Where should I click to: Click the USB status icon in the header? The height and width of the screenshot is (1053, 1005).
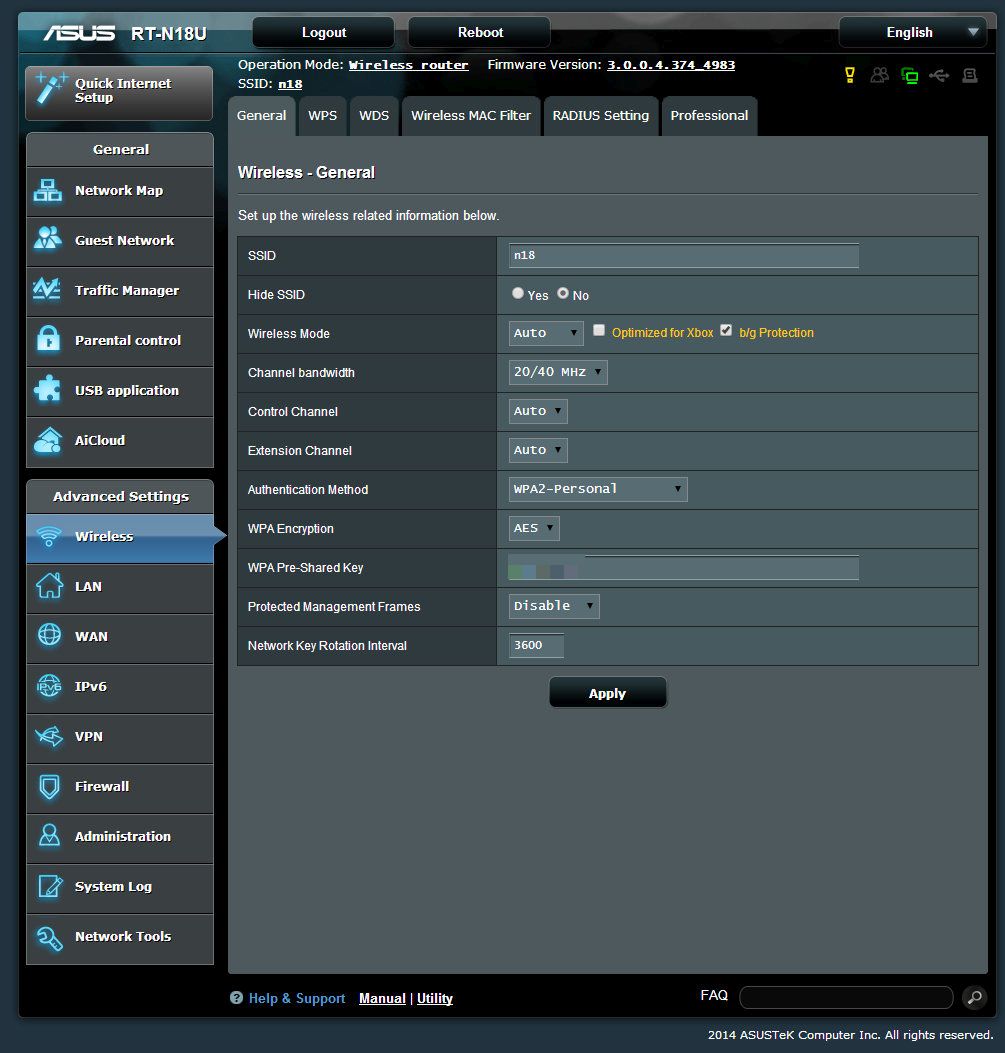[939, 75]
